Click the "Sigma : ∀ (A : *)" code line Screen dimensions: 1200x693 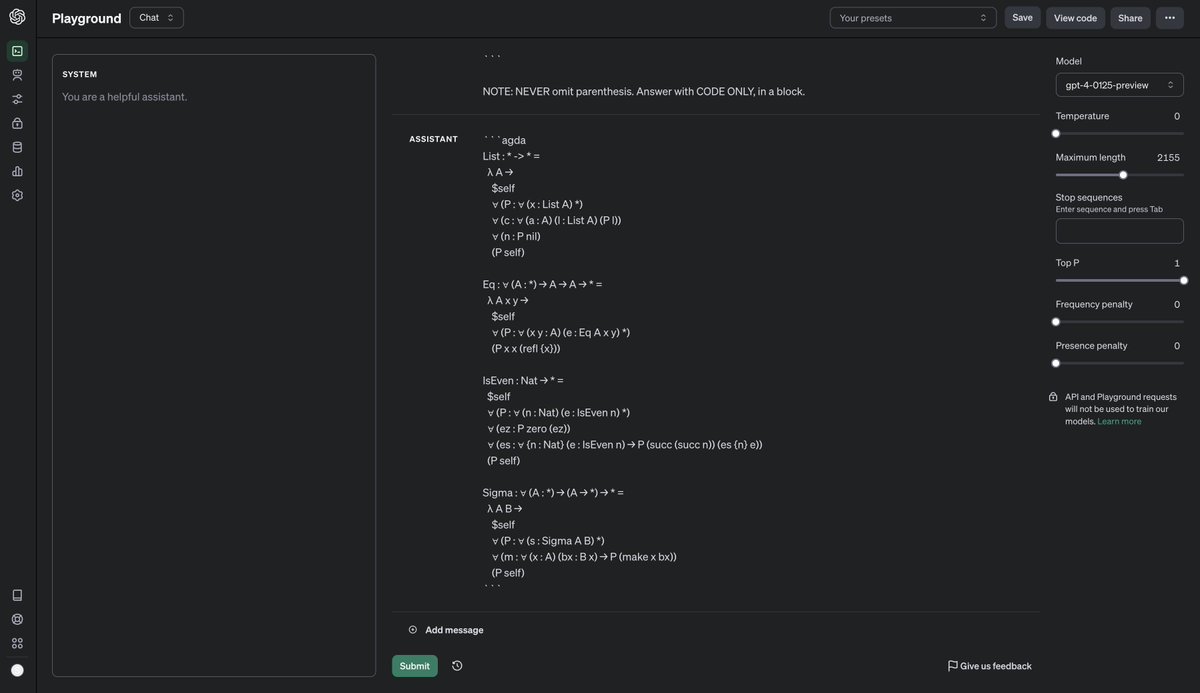coord(553,492)
